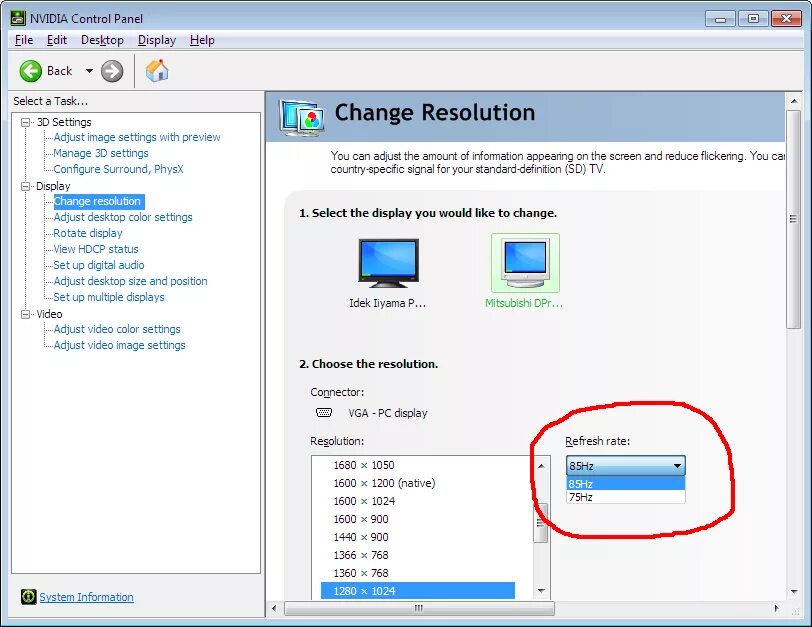Select the Idek Iiyama monitor icon
This screenshot has height=627, width=812.
click(x=388, y=263)
